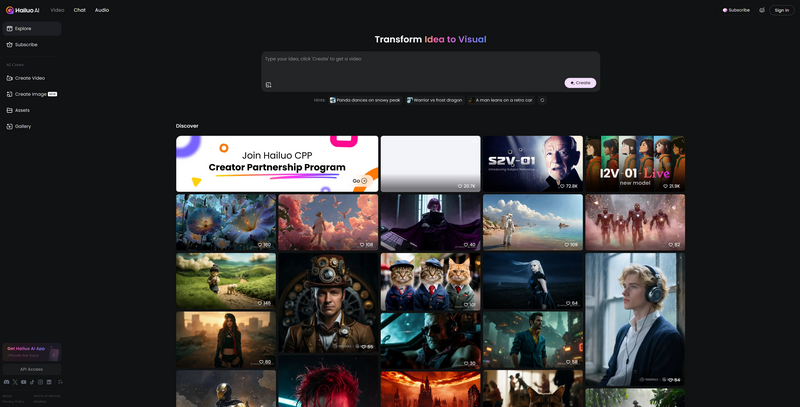Open Assets in the sidebar

(x=32, y=110)
